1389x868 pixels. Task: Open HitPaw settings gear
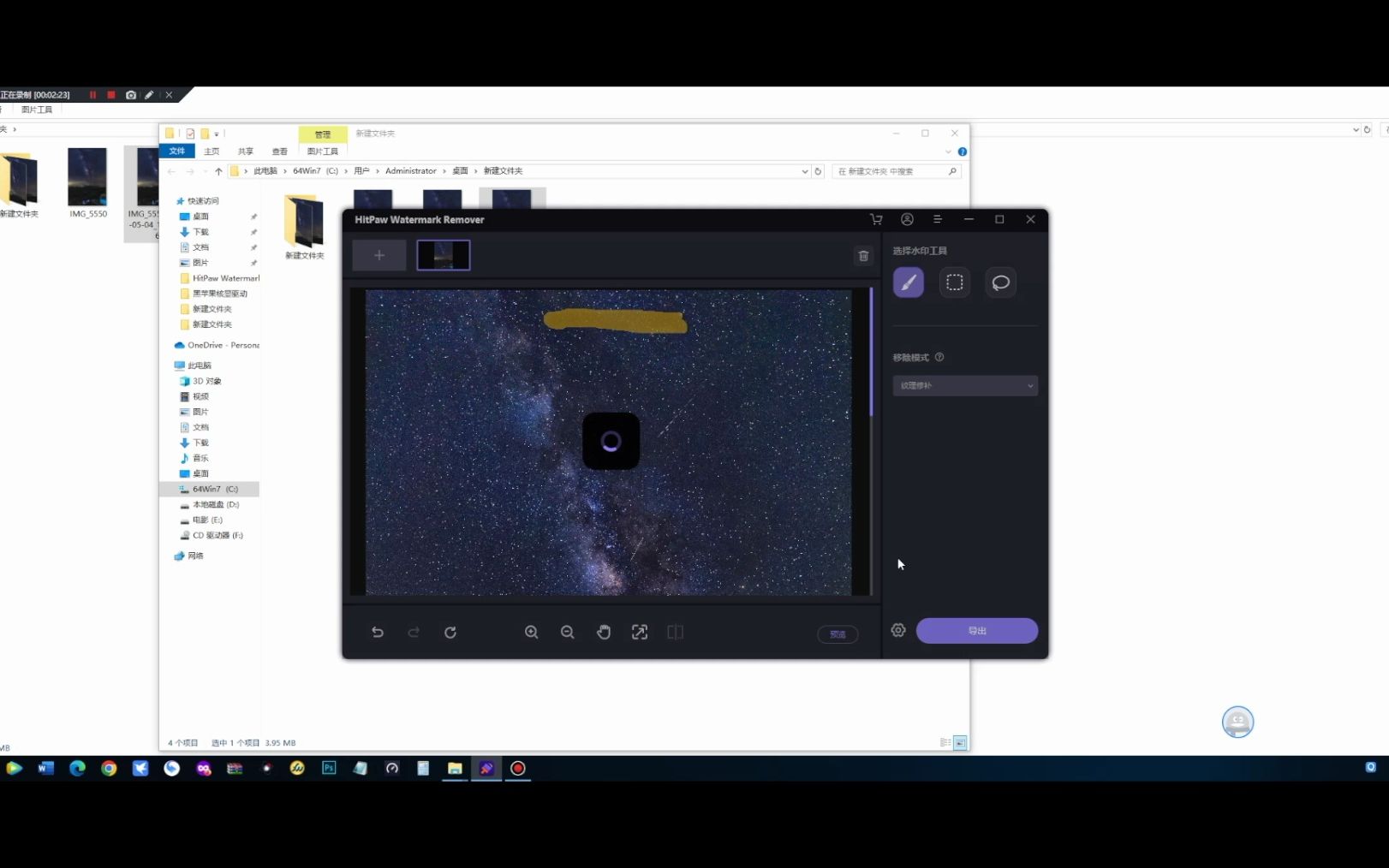coord(898,630)
